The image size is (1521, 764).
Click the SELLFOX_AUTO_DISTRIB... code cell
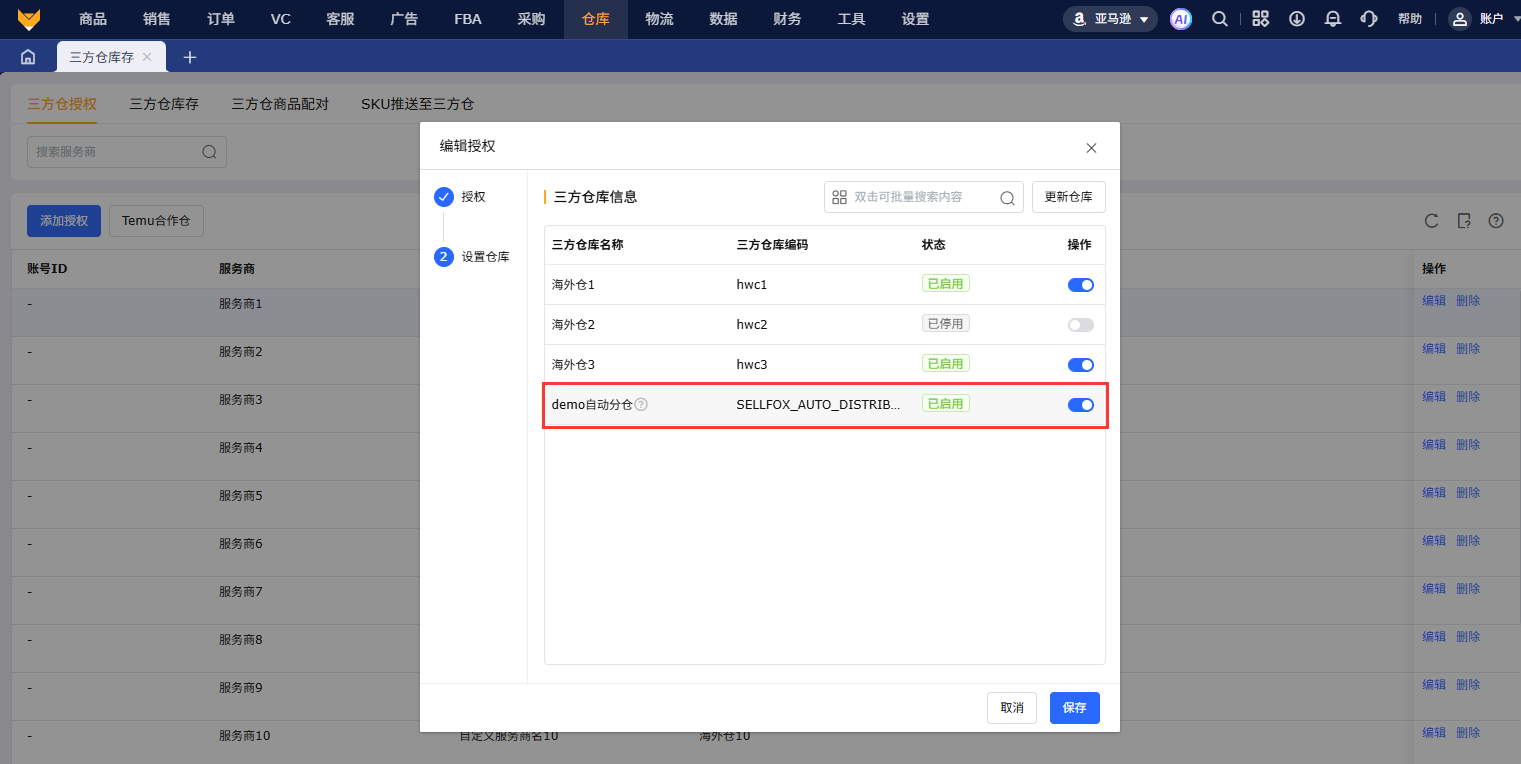pos(818,405)
